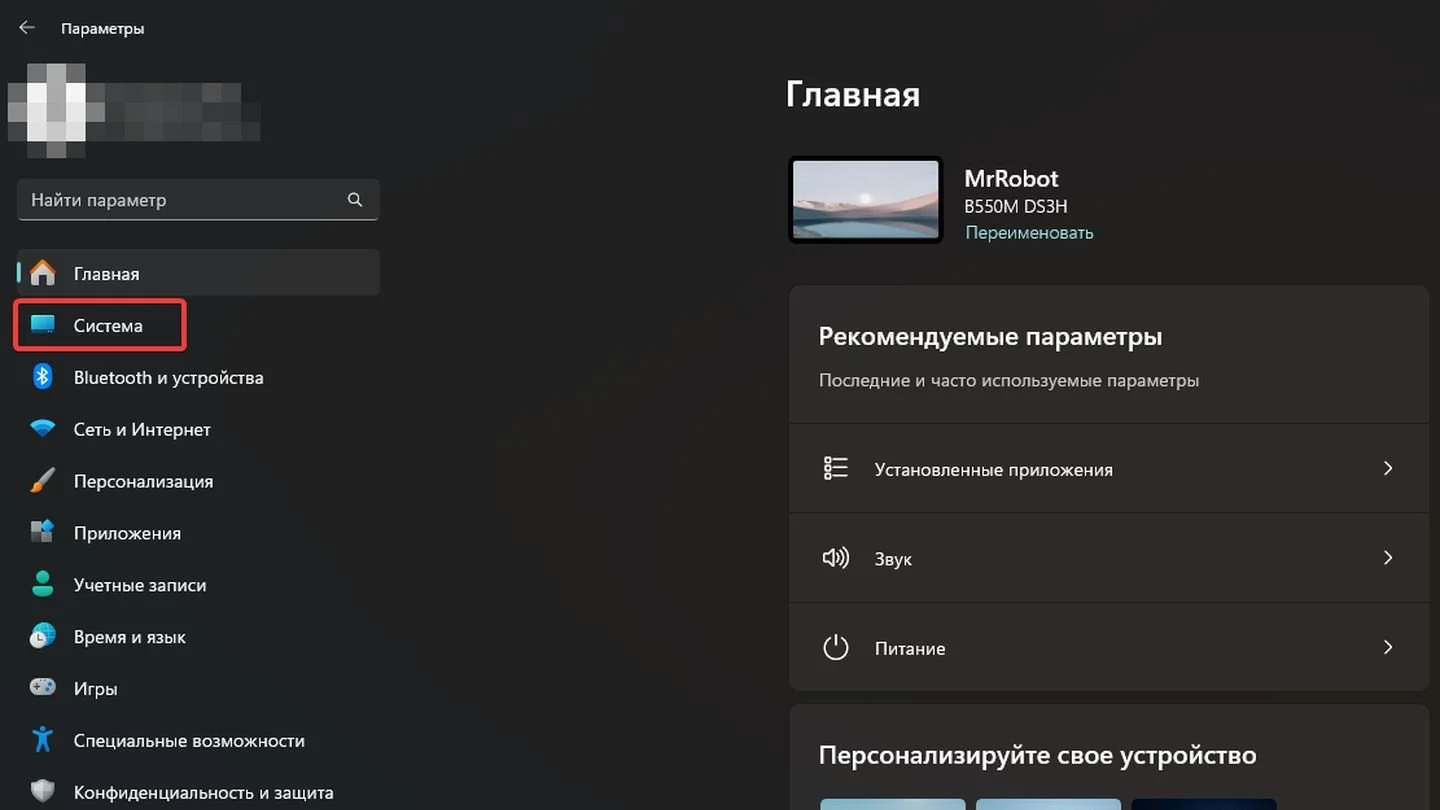This screenshot has height=810, width=1440.
Task: Click the magnifier search icon
Action: (x=355, y=200)
